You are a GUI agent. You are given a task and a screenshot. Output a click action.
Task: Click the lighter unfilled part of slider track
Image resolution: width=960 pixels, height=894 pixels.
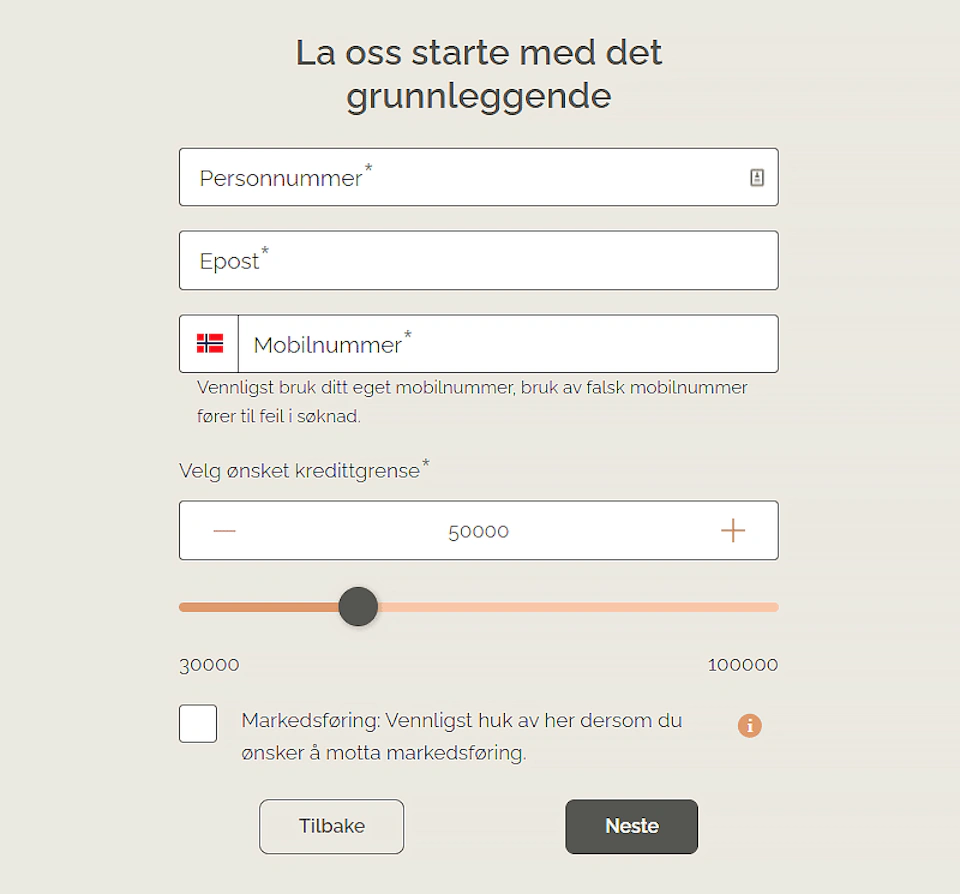click(578, 607)
